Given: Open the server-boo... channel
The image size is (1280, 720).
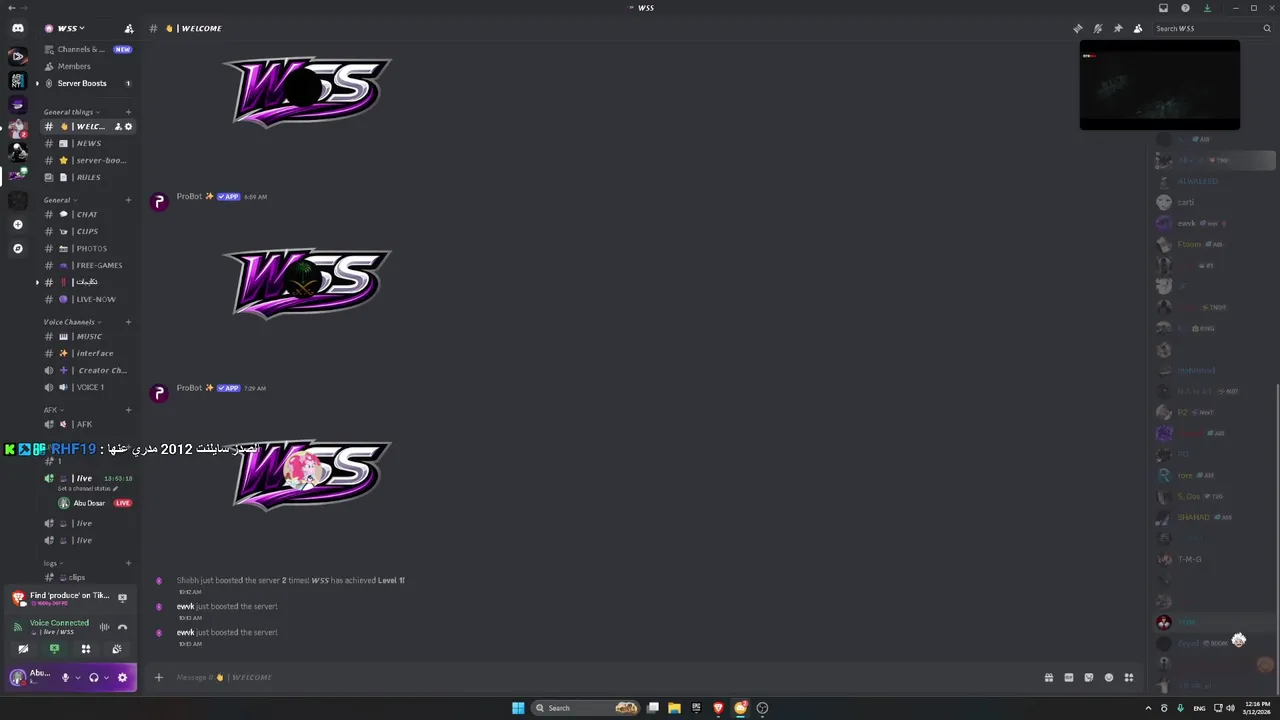Looking at the screenshot, I should (87, 160).
